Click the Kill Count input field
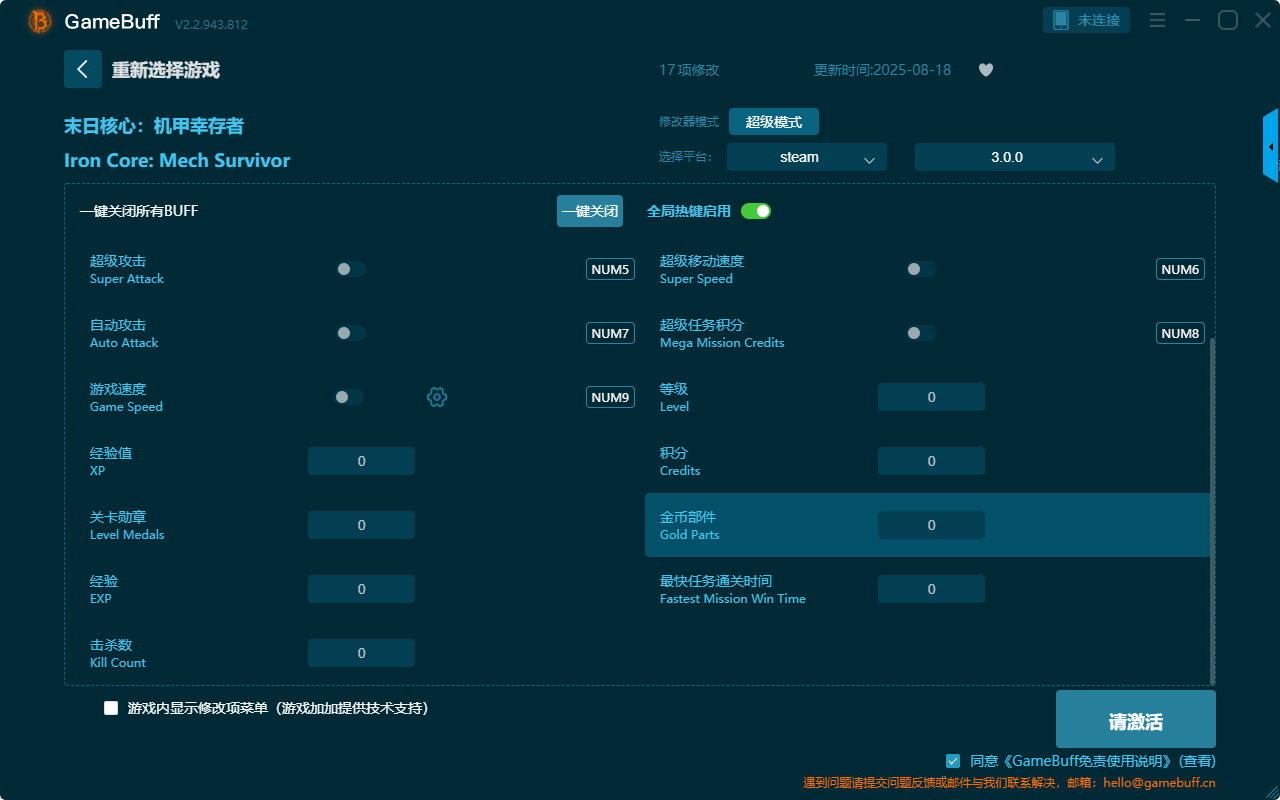1280x800 pixels. (x=361, y=653)
